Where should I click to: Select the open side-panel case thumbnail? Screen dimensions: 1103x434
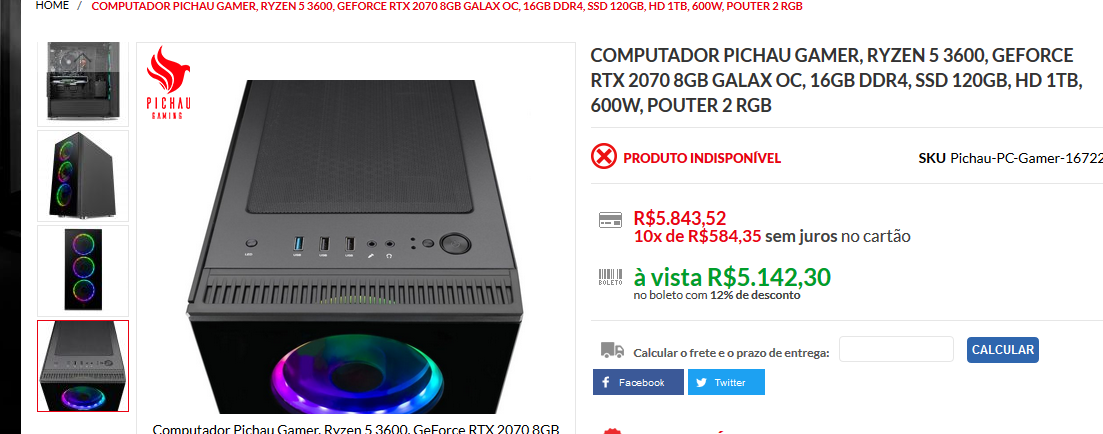(x=83, y=82)
